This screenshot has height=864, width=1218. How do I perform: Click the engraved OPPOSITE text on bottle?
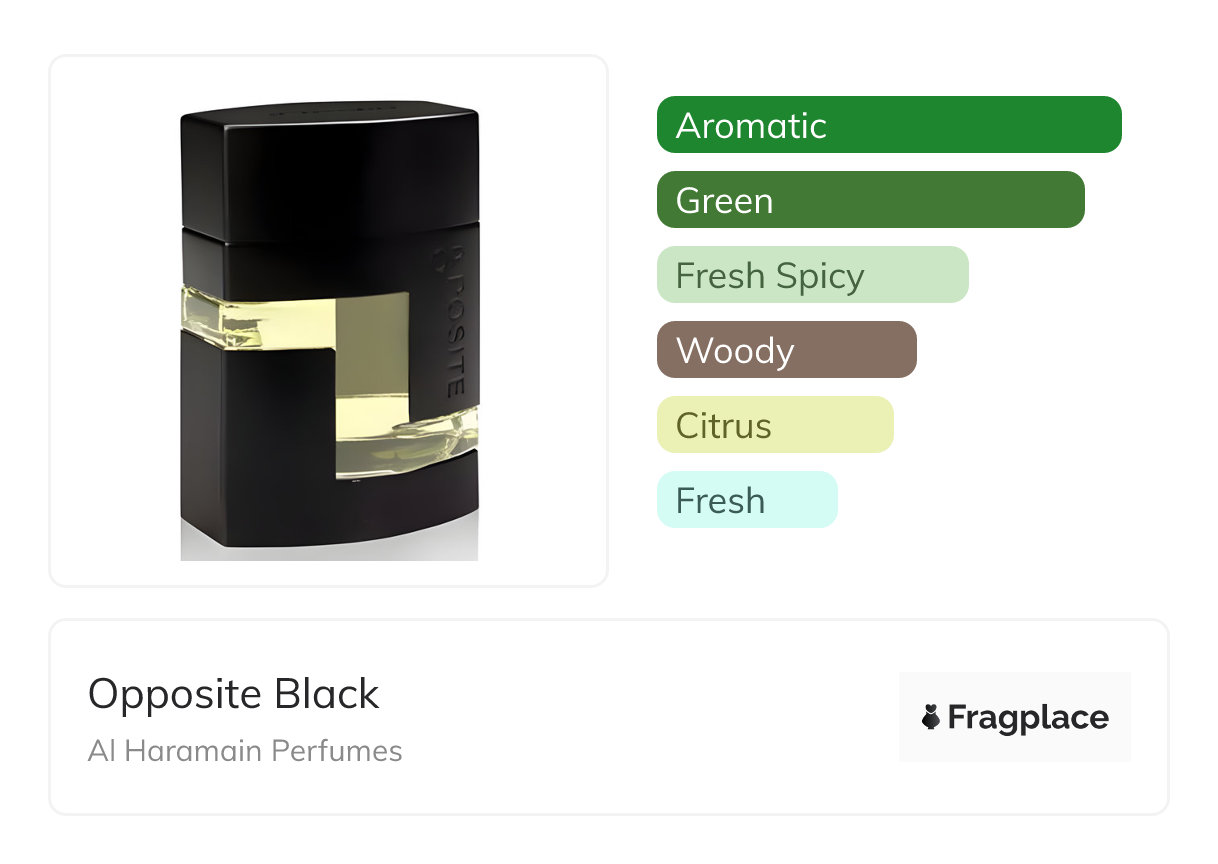[453, 320]
